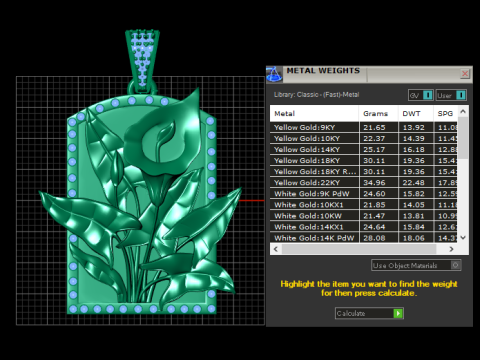Click the DWT column header
This screenshot has height=360, width=480.
pyautogui.click(x=416, y=114)
